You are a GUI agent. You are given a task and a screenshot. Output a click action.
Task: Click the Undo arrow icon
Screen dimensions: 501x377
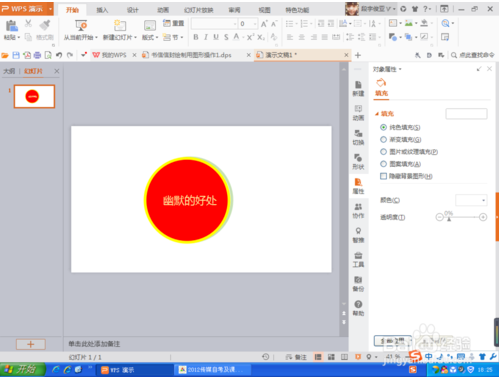pos(59,55)
